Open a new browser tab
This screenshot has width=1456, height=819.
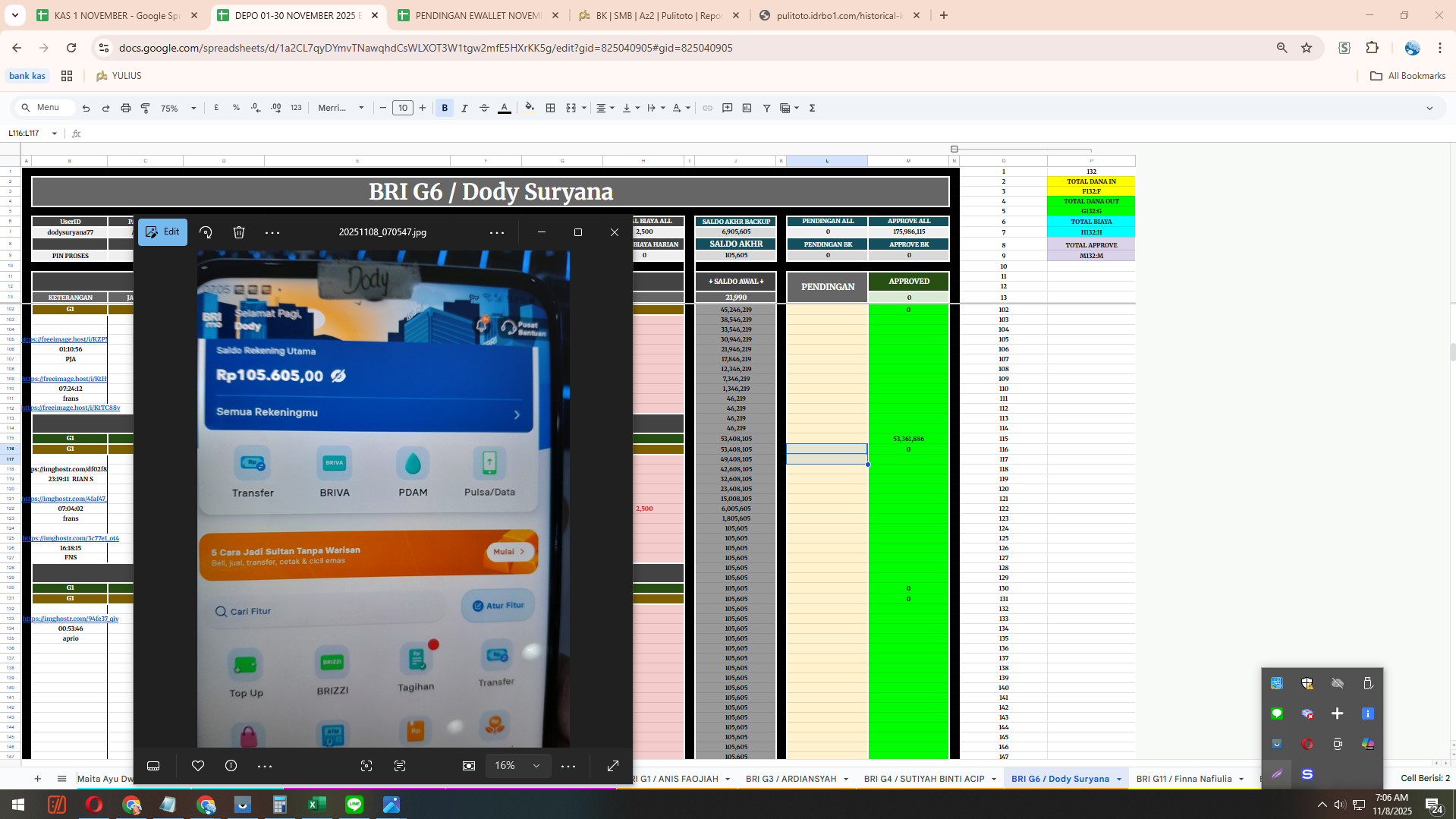pos(944,15)
